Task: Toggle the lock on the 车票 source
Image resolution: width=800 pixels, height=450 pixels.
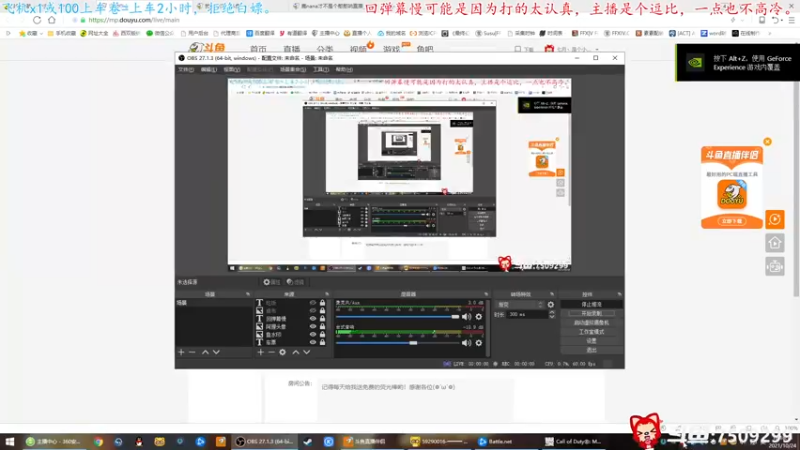Action: 322,342
